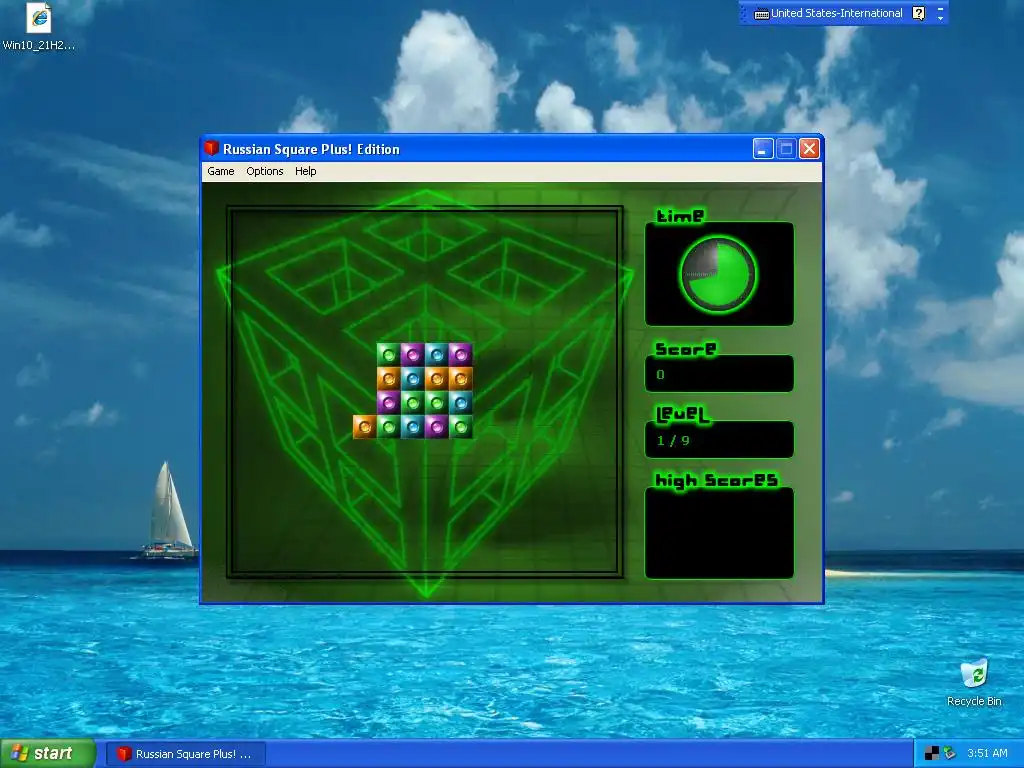Click the blue block in the top row

click(x=436, y=355)
